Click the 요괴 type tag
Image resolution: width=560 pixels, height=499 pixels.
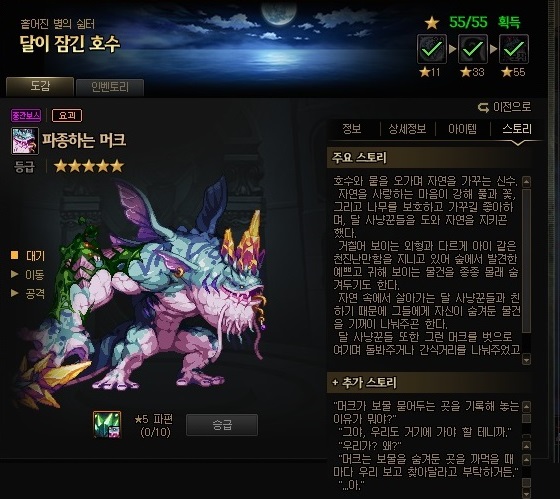[x=67, y=115]
